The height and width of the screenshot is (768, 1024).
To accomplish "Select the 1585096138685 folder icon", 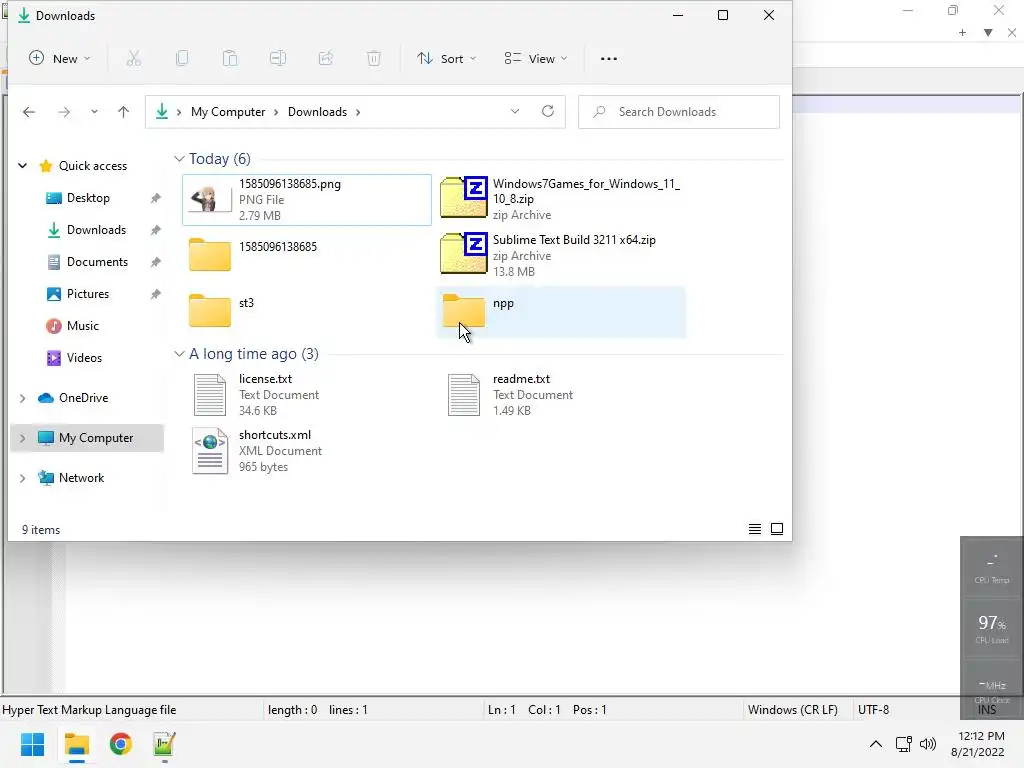I will pos(210,254).
